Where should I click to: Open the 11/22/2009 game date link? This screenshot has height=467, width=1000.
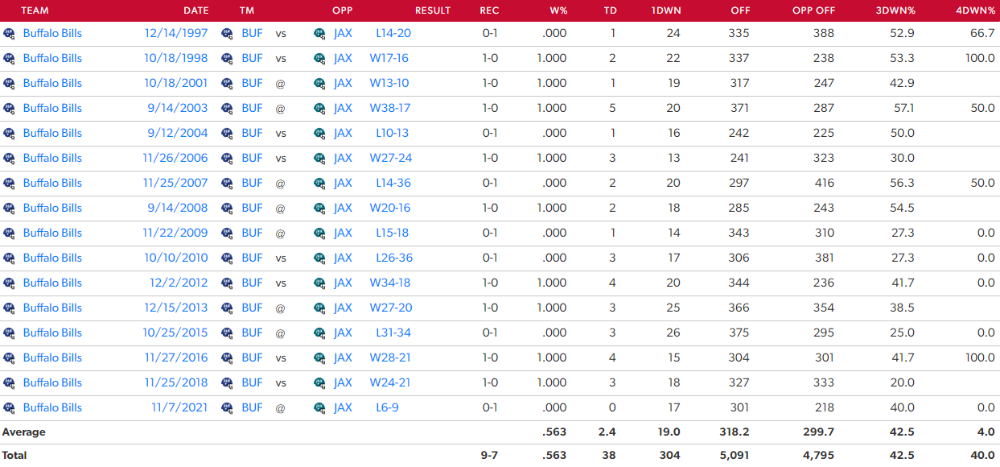175,233
